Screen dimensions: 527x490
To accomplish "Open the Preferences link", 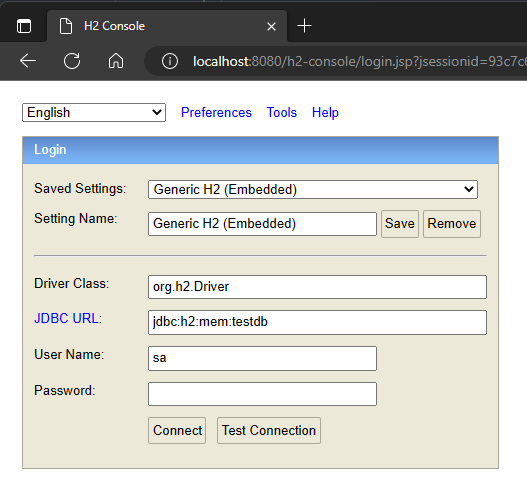I will 216,113.
